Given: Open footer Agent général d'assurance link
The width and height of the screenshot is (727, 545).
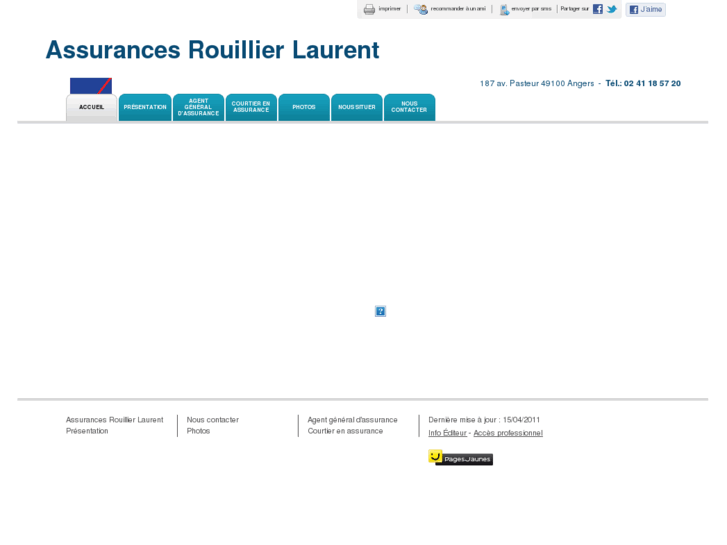Looking at the screenshot, I should click(352, 420).
